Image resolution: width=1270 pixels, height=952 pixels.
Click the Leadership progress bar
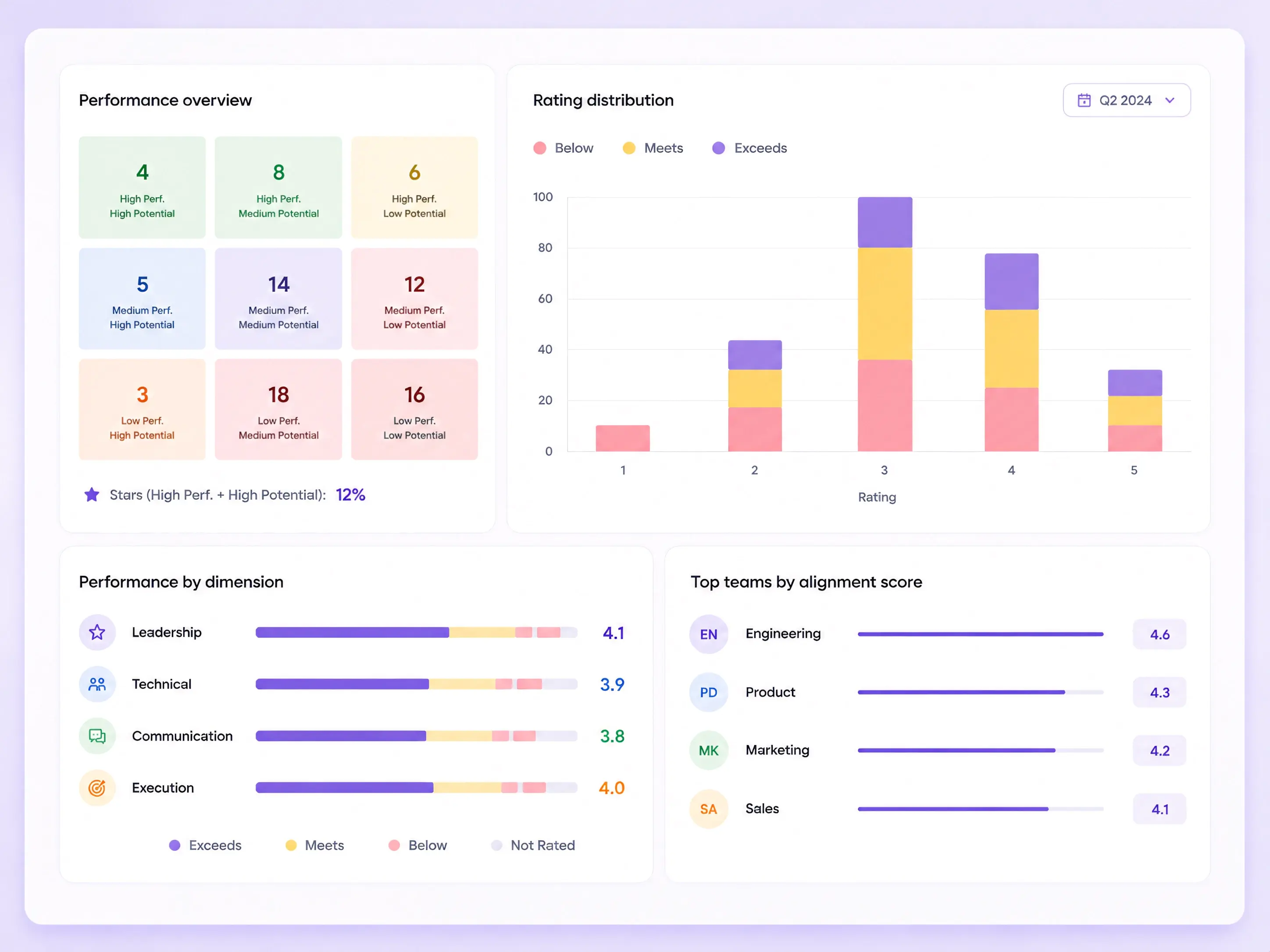416,632
